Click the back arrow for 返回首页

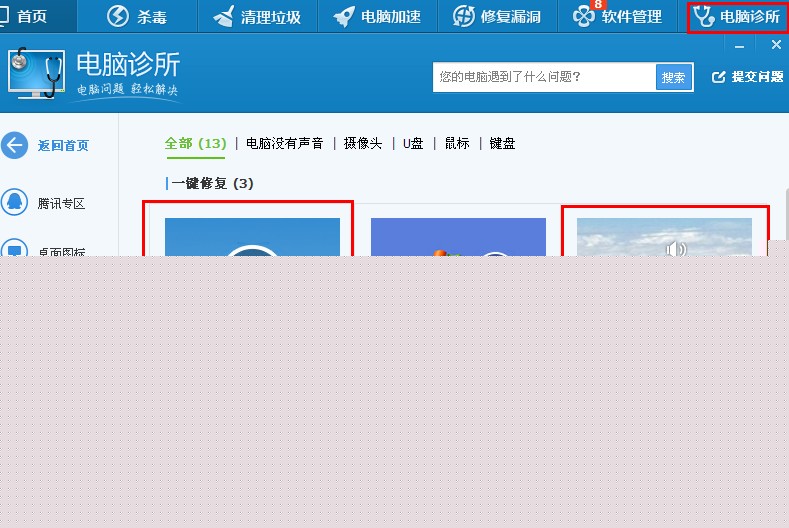coord(15,145)
